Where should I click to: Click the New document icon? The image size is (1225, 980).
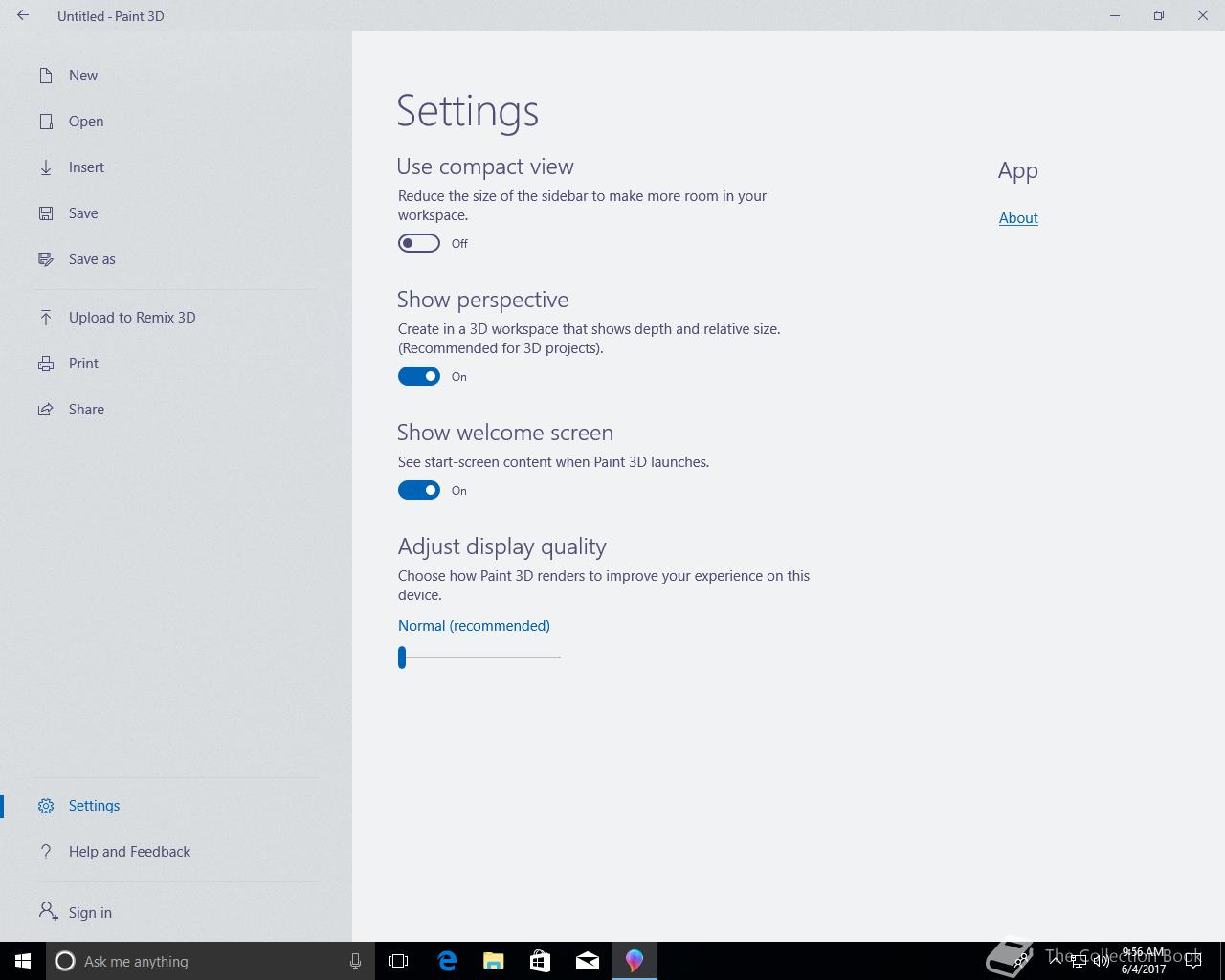[x=46, y=76]
